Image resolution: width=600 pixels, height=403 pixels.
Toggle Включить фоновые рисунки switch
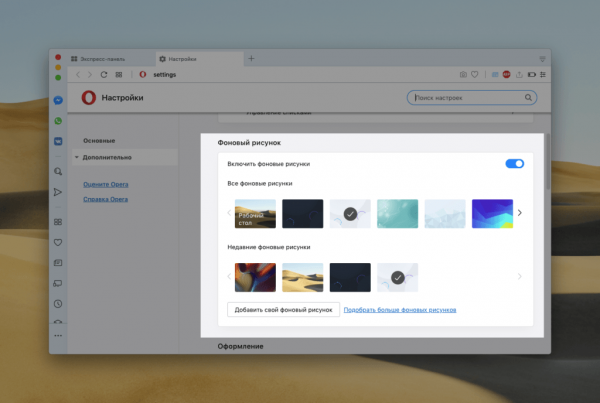(x=515, y=164)
